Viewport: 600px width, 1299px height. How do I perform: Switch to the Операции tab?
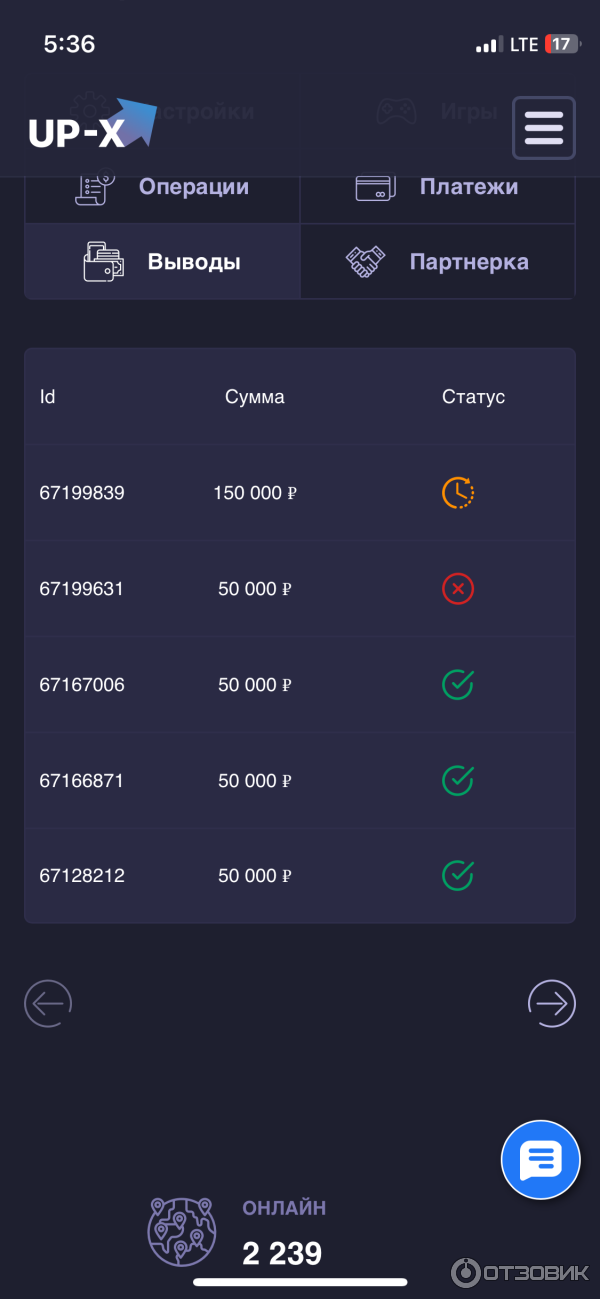tap(163, 188)
